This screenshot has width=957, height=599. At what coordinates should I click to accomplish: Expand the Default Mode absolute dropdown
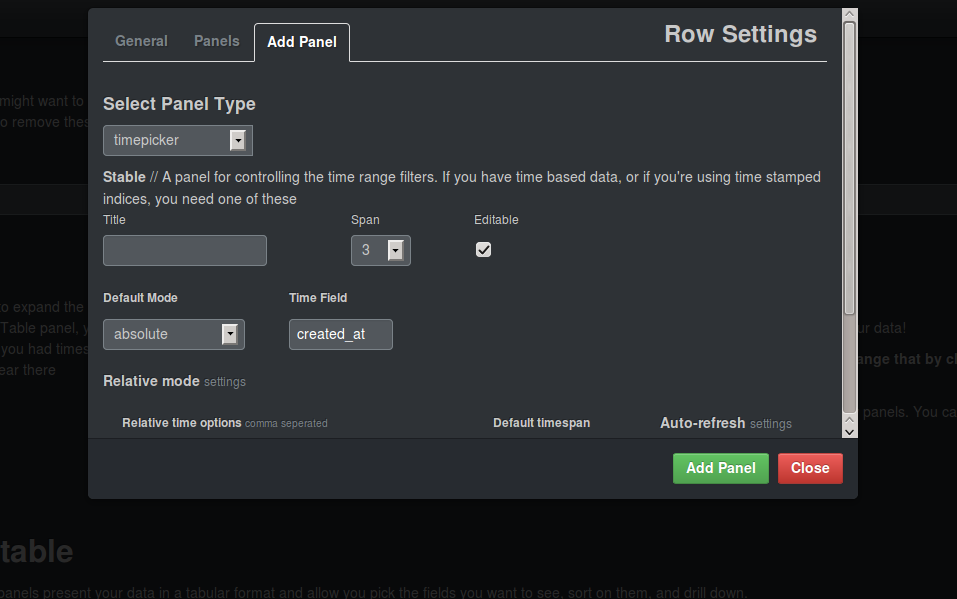pyautogui.click(x=174, y=335)
